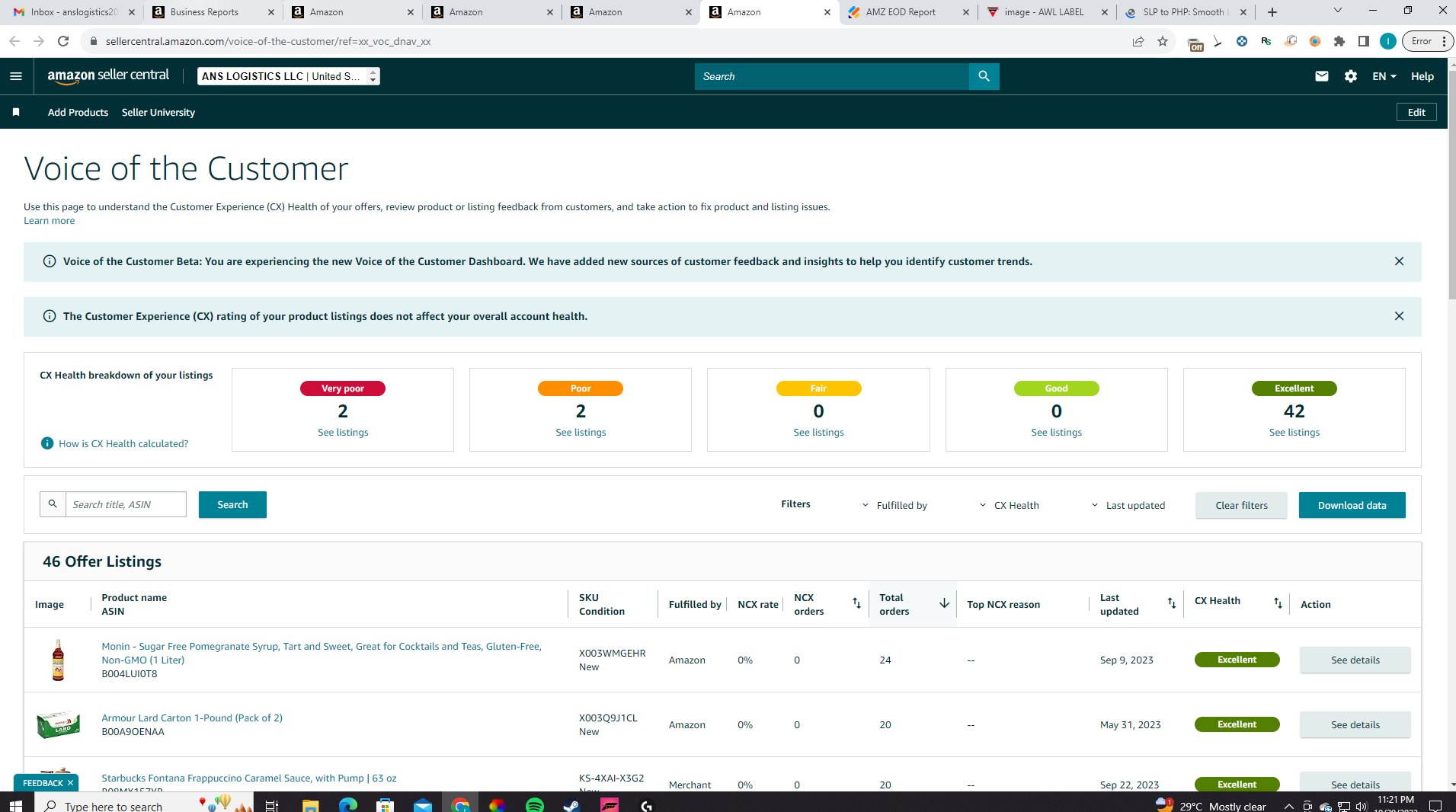The image size is (1456, 812).
Task: Switch to the SLP to PHP tab
Action: point(1186,12)
